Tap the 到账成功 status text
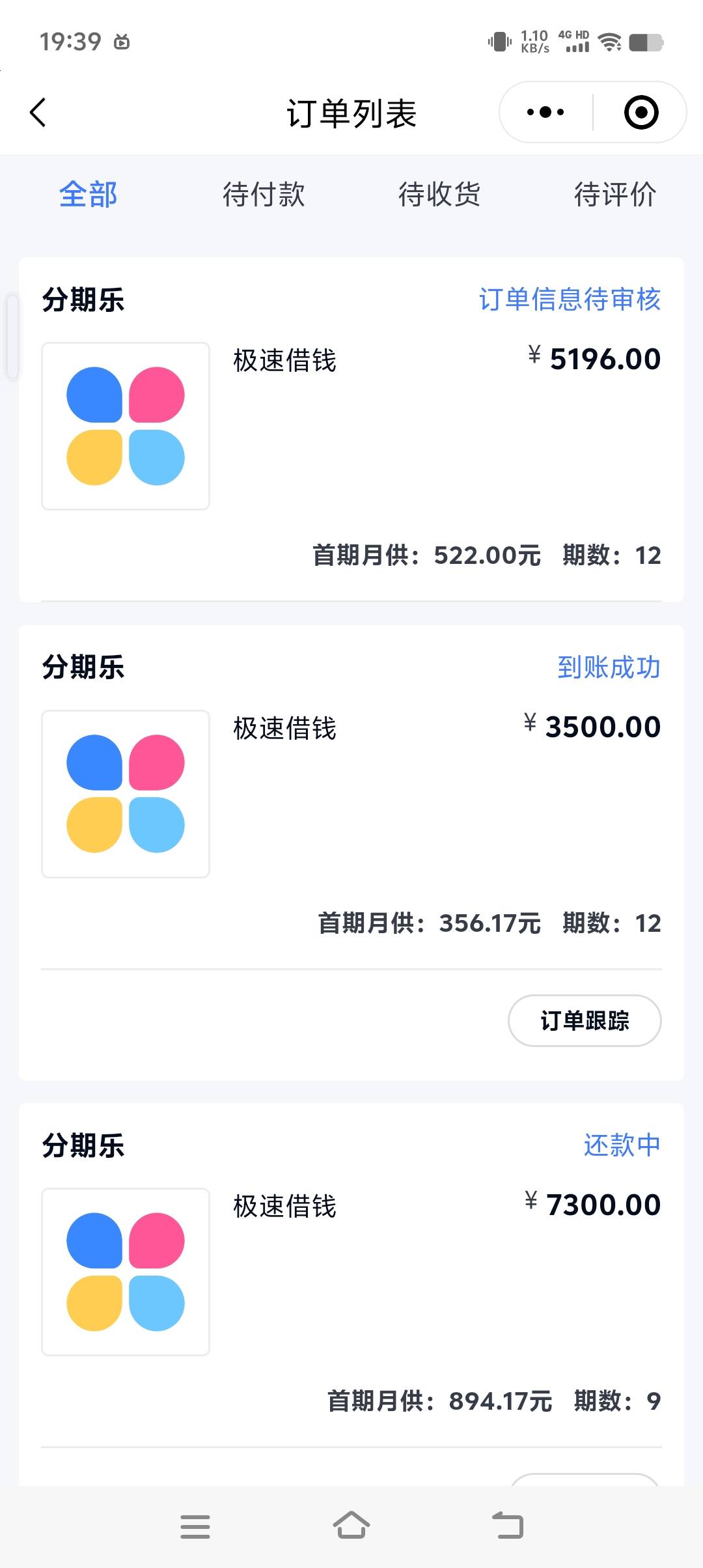 coord(609,667)
